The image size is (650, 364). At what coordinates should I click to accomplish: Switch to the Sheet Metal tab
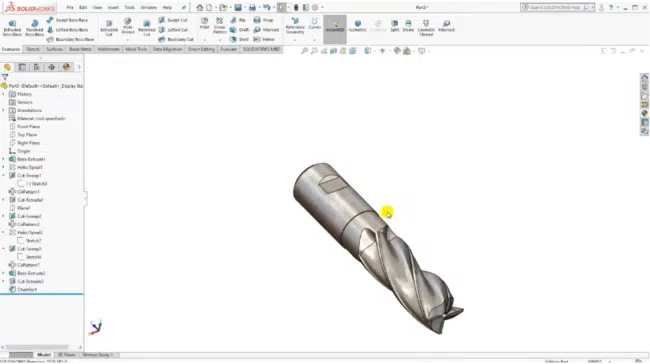point(80,49)
